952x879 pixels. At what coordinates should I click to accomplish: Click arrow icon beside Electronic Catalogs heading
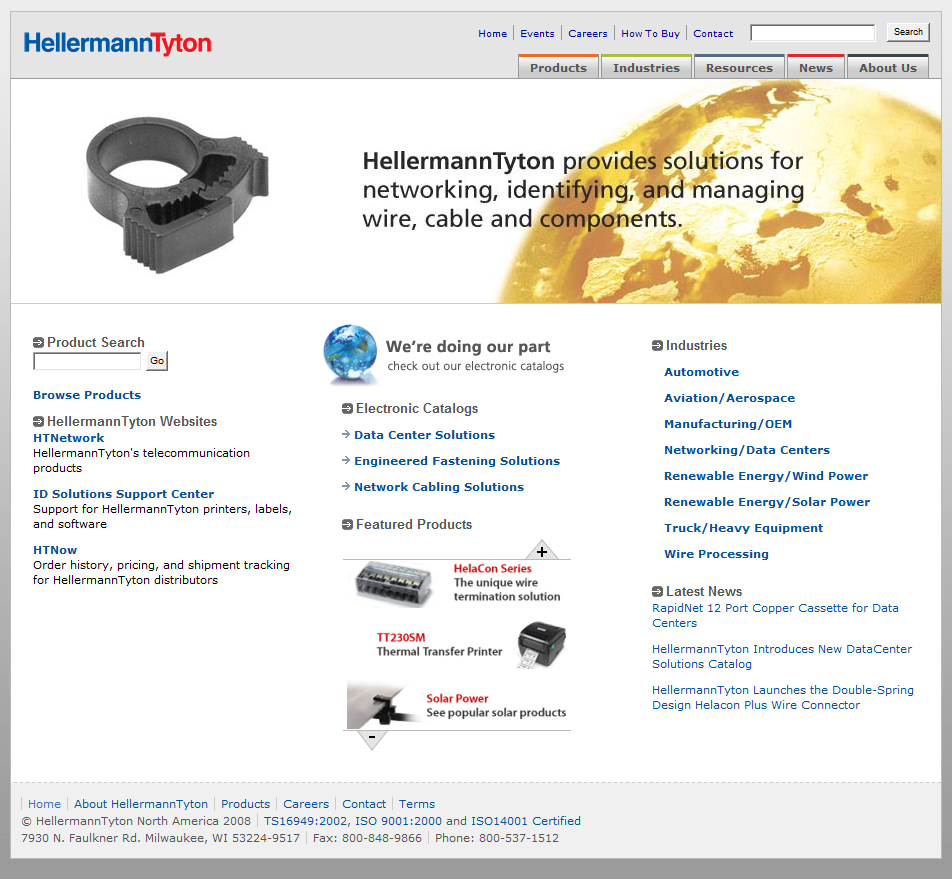click(347, 409)
